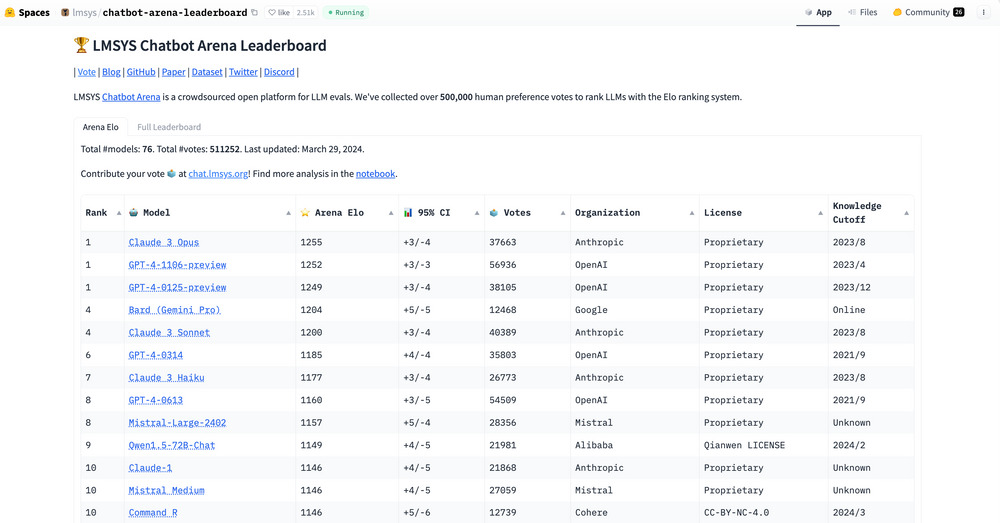Select votes value 56936 cell
1000x523 pixels.
pyautogui.click(x=527, y=265)
